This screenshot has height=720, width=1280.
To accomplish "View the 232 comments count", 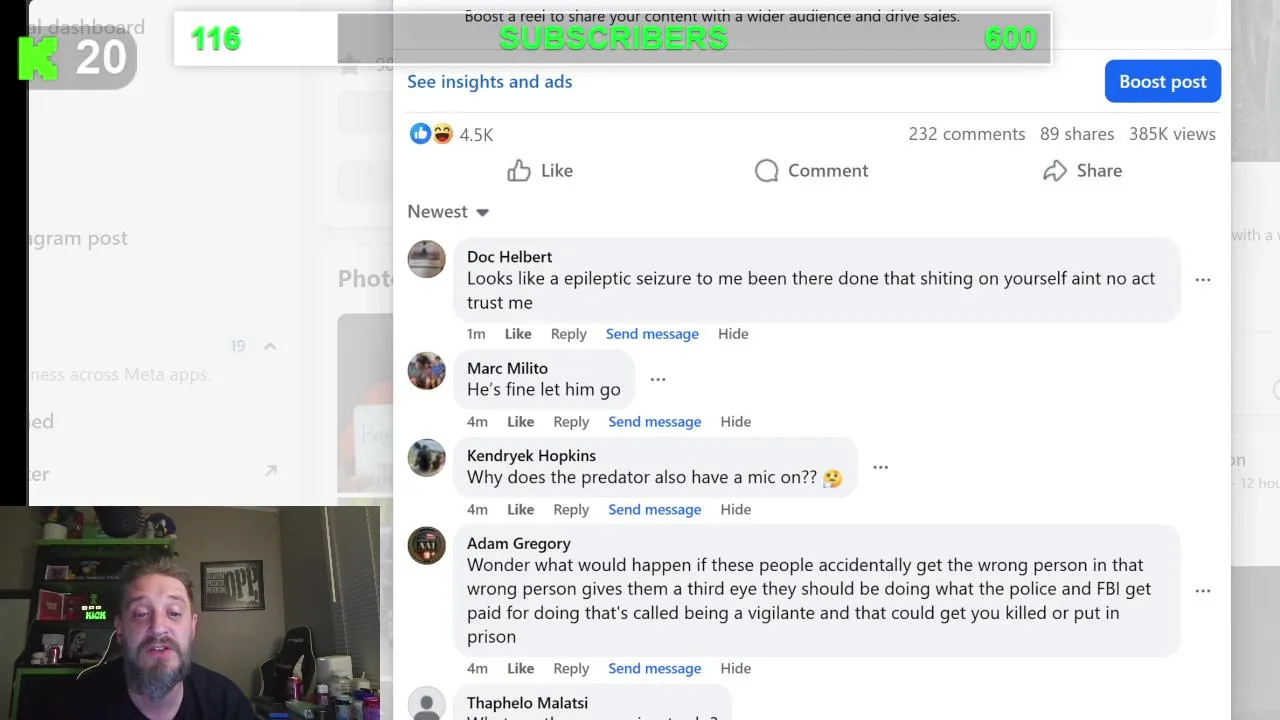I will click(x=967, y=134).
